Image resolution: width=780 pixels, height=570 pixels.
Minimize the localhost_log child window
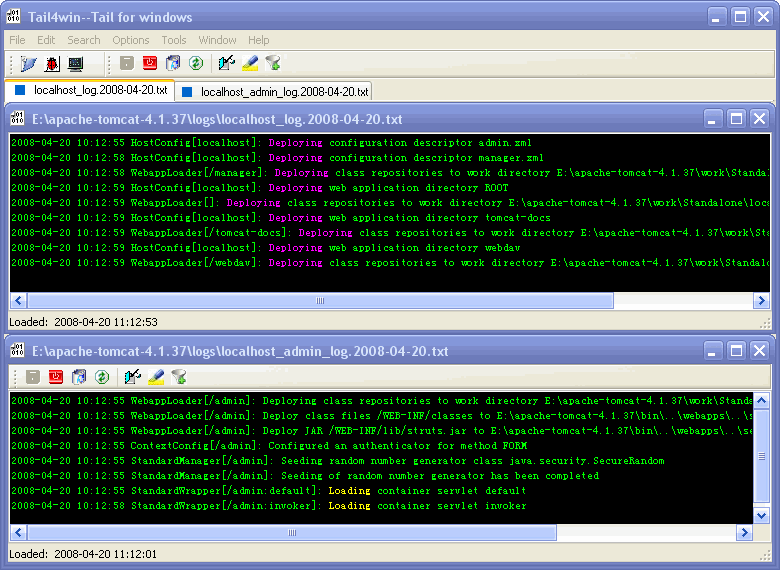[712, 118]
